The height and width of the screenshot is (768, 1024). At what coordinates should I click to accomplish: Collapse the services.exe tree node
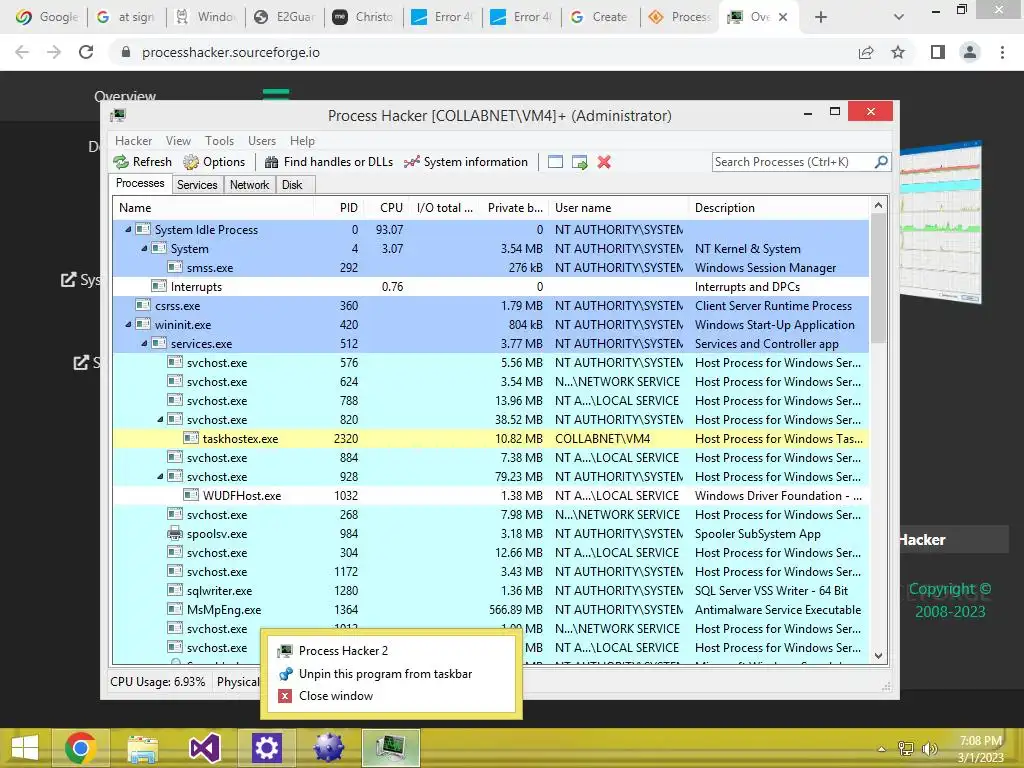coord(144,344)
